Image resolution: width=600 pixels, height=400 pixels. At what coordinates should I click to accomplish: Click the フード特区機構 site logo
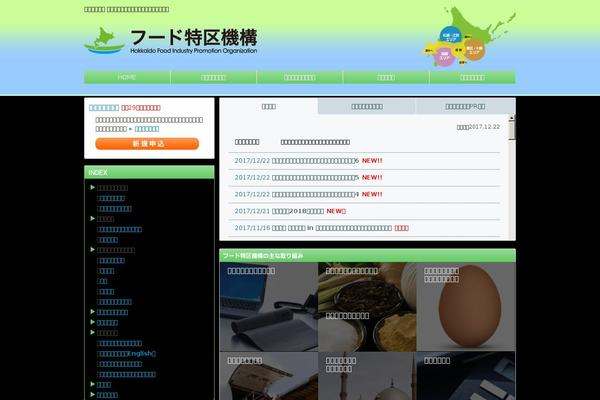tap(171, 41)
